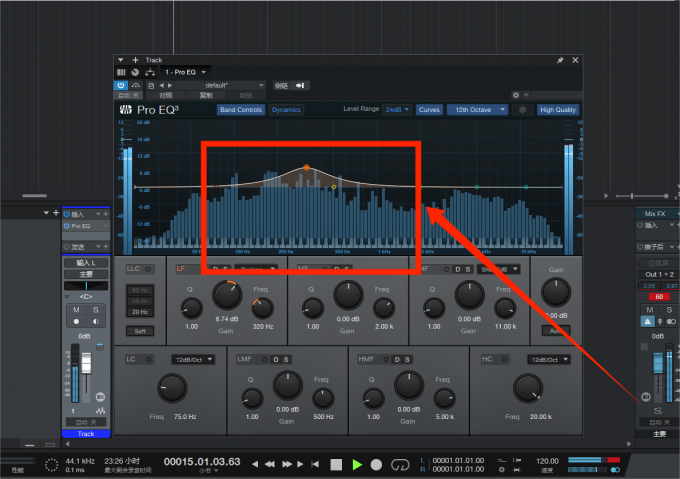Enable the LLC band power toggle
The height and width of the screenshot is (479, 680).
148,269
